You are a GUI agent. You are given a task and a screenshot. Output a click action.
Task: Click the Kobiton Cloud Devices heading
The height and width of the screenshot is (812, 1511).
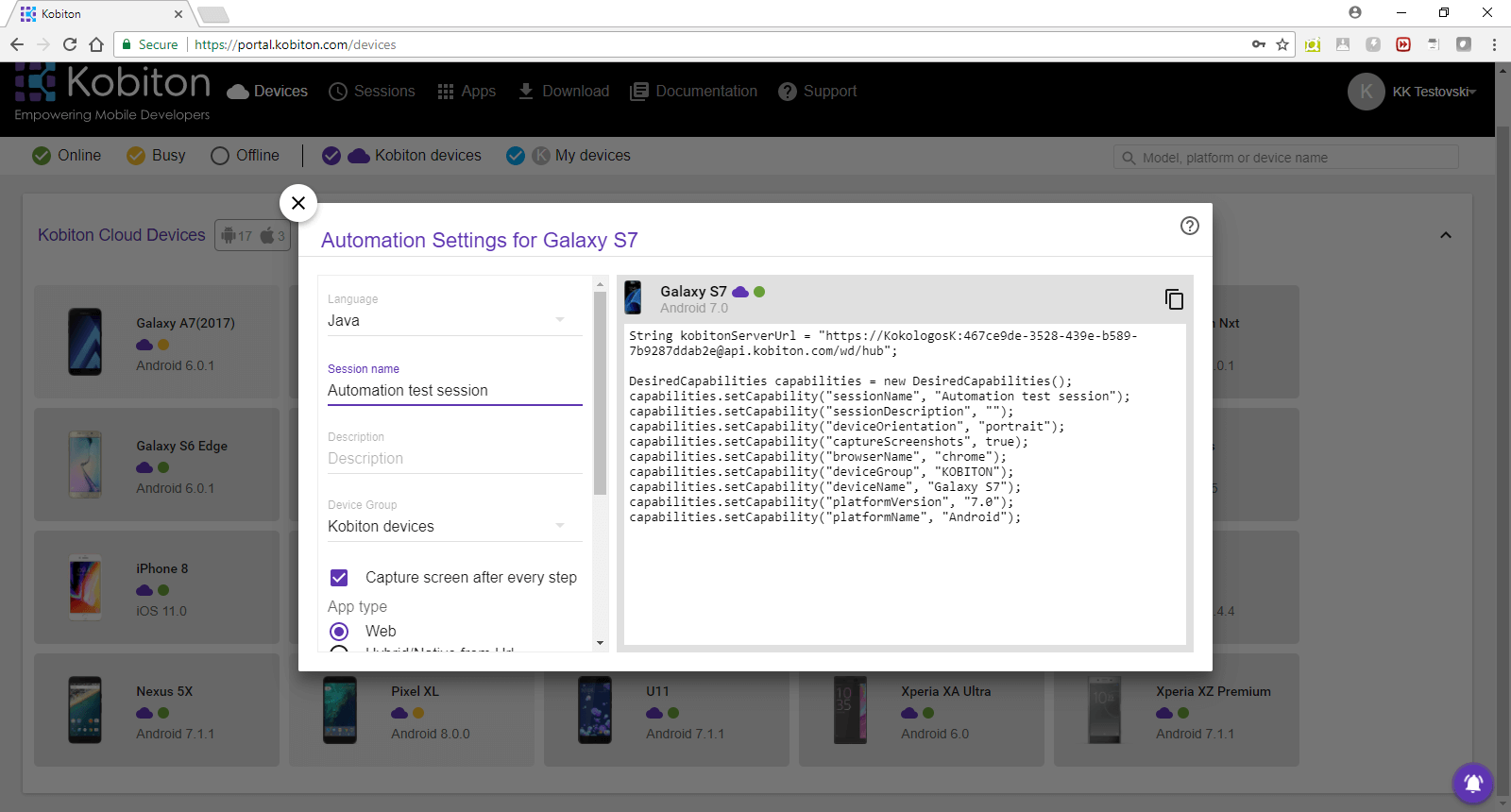pos(122,235)
